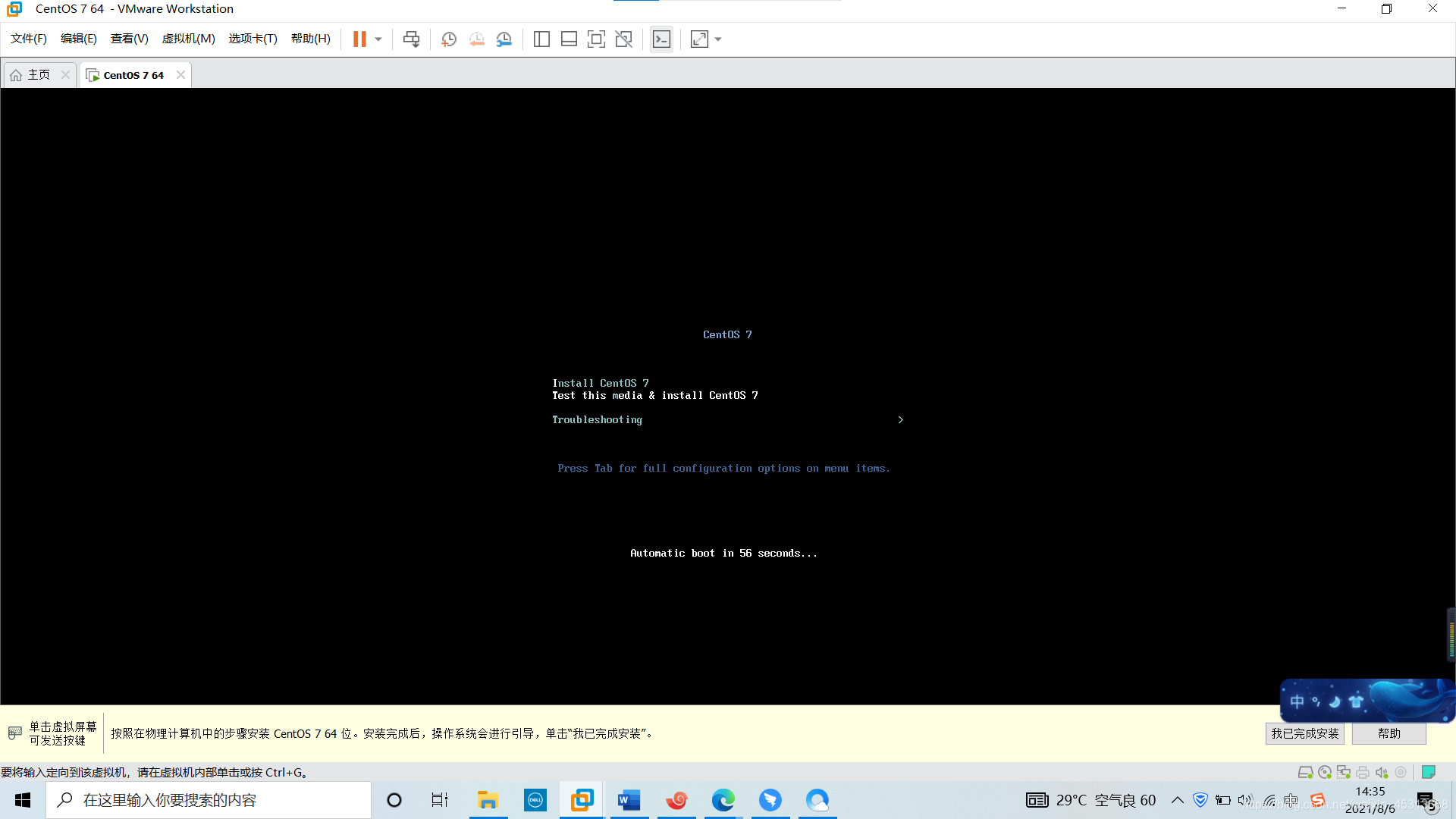Take a snapshot of this VM
1456x819 pixels.
[449, 39]
